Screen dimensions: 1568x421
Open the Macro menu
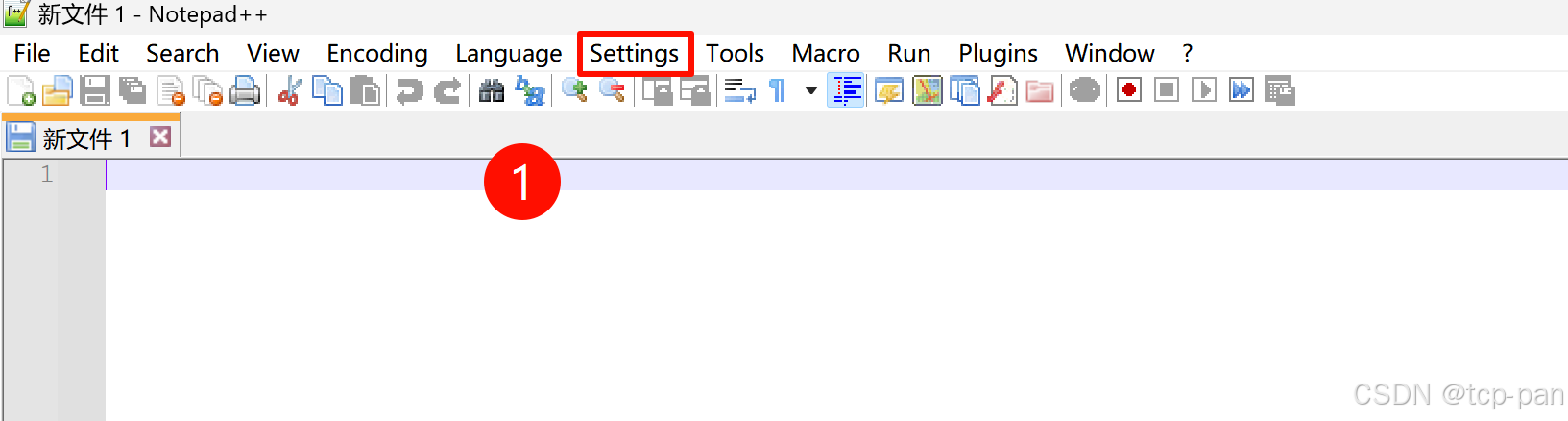(x=826, y=54)
